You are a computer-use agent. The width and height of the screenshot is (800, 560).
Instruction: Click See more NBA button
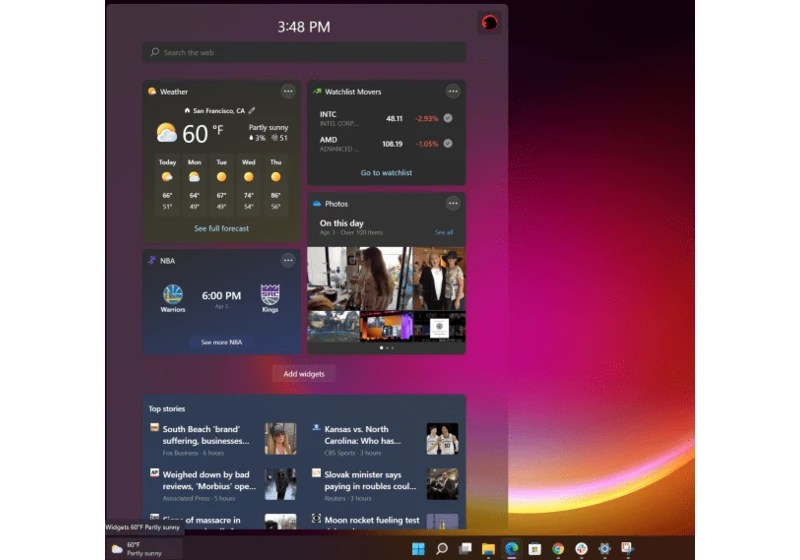pyautogui.click(x=221, y=342)
